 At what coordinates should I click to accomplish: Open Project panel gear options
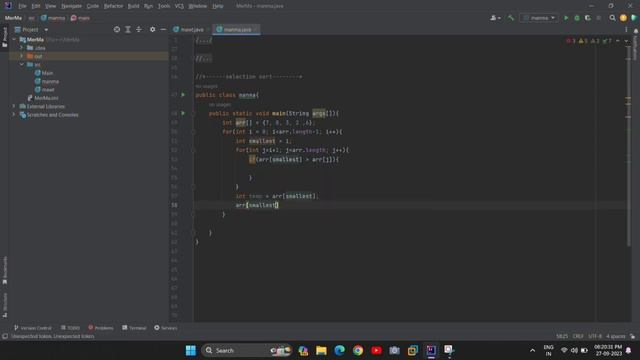152,29
